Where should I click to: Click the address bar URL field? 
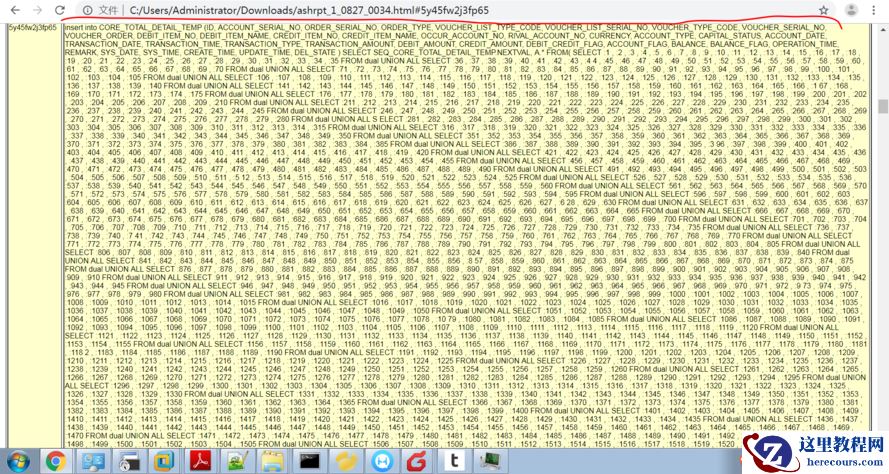pyautogui.click(x=400, y=9)
